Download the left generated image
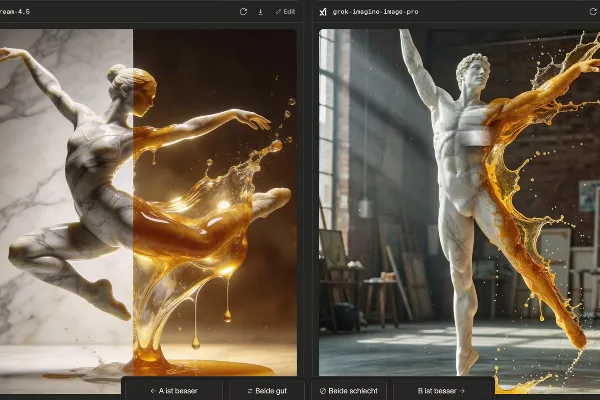This screenshot has height=400, width=600. point(260,12)
